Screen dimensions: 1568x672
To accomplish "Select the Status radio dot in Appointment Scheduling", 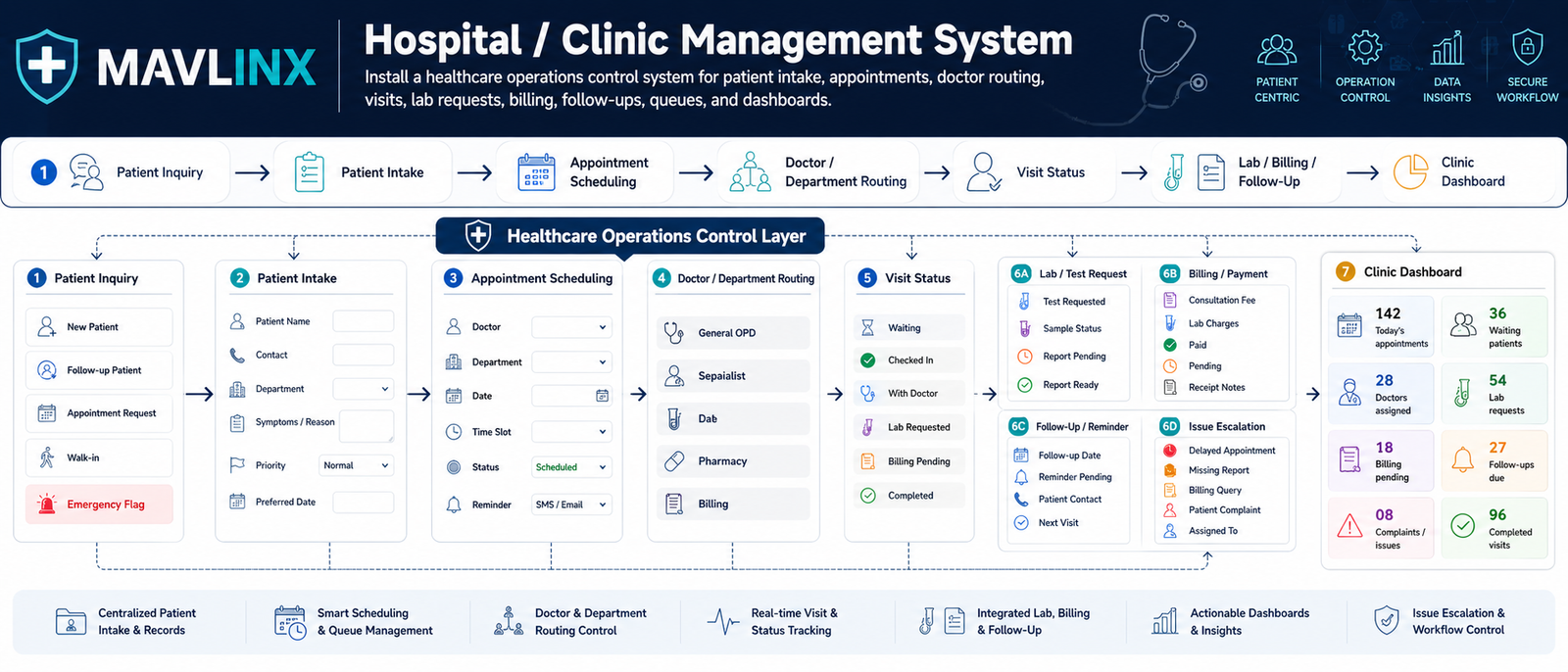I will pyautogui.click(x=454, y=467).
